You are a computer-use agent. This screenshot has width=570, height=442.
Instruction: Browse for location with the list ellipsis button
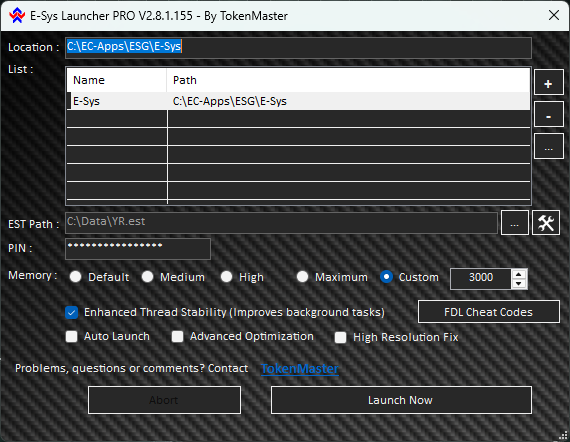[x=548, y=146]
